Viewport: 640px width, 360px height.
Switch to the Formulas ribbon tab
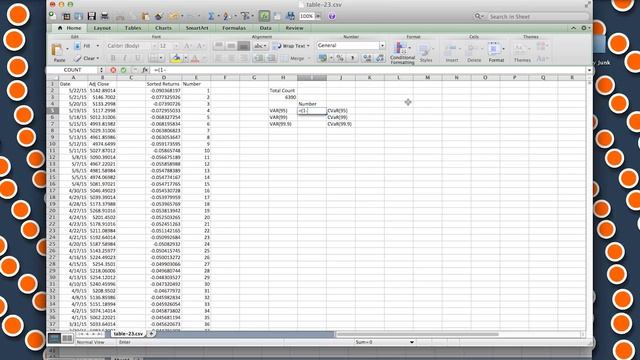(234, 28)
